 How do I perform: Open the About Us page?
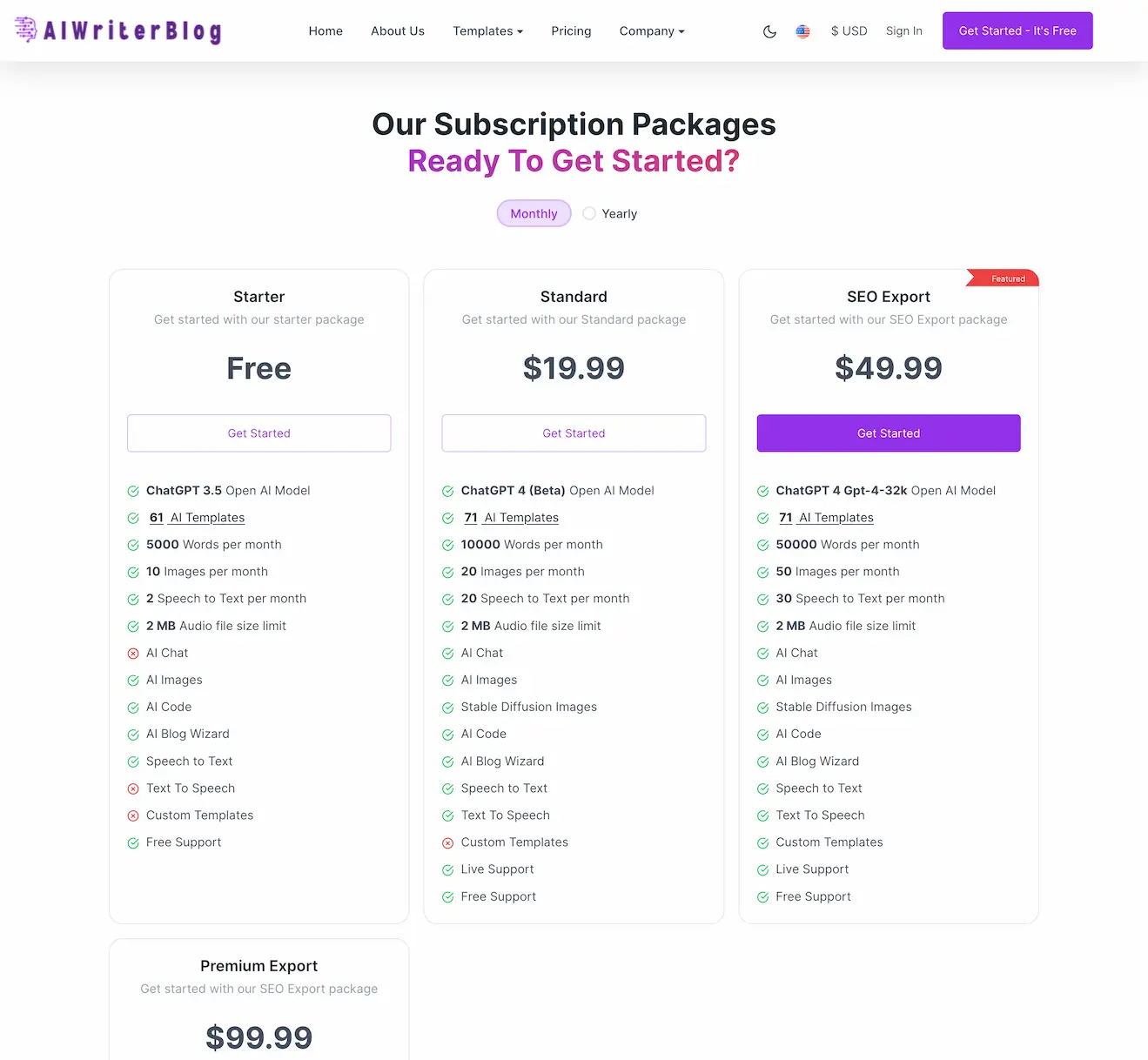click(x=398, y=30)
